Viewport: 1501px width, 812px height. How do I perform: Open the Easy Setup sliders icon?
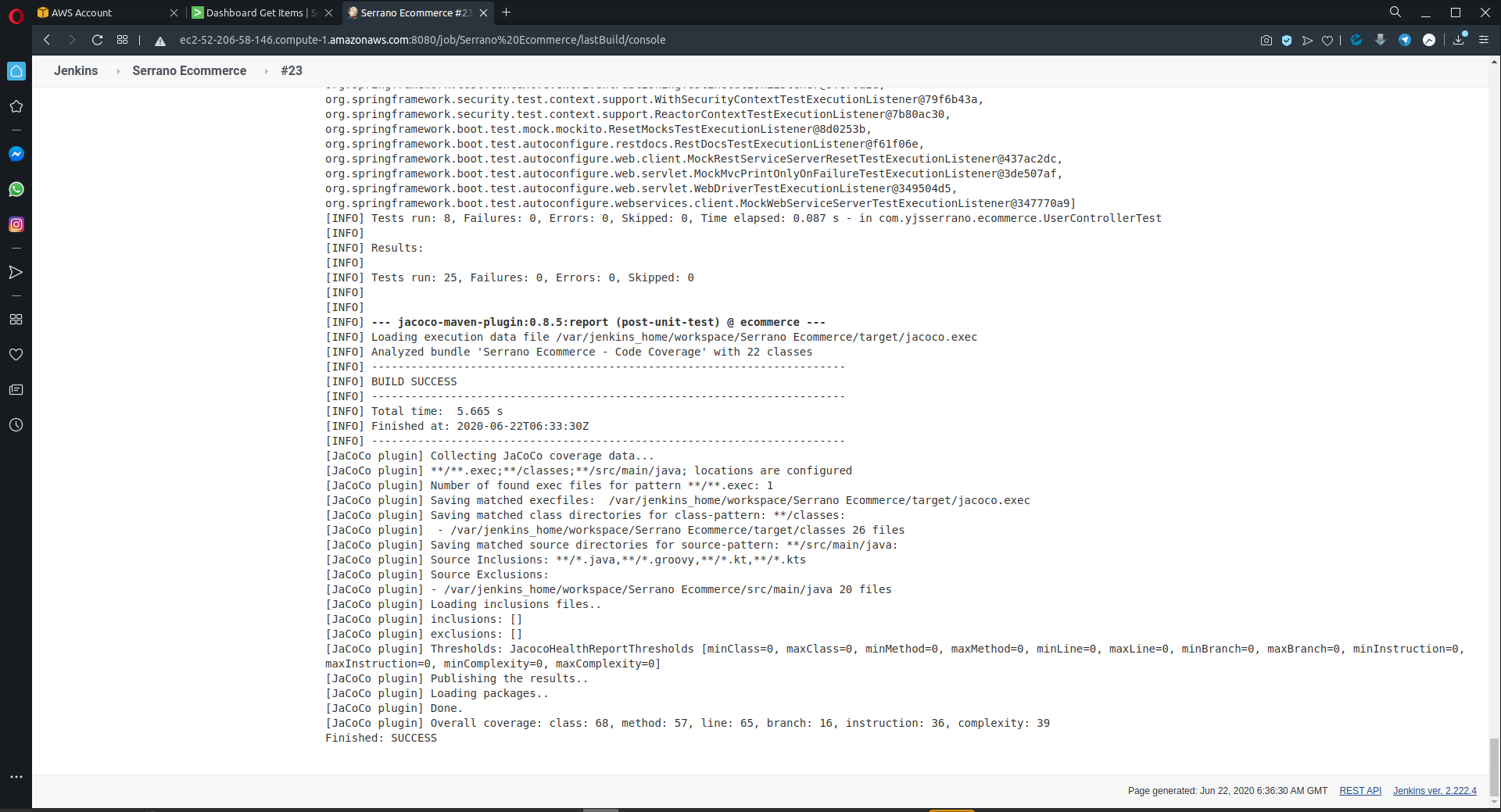click(x=1484, y=40)
